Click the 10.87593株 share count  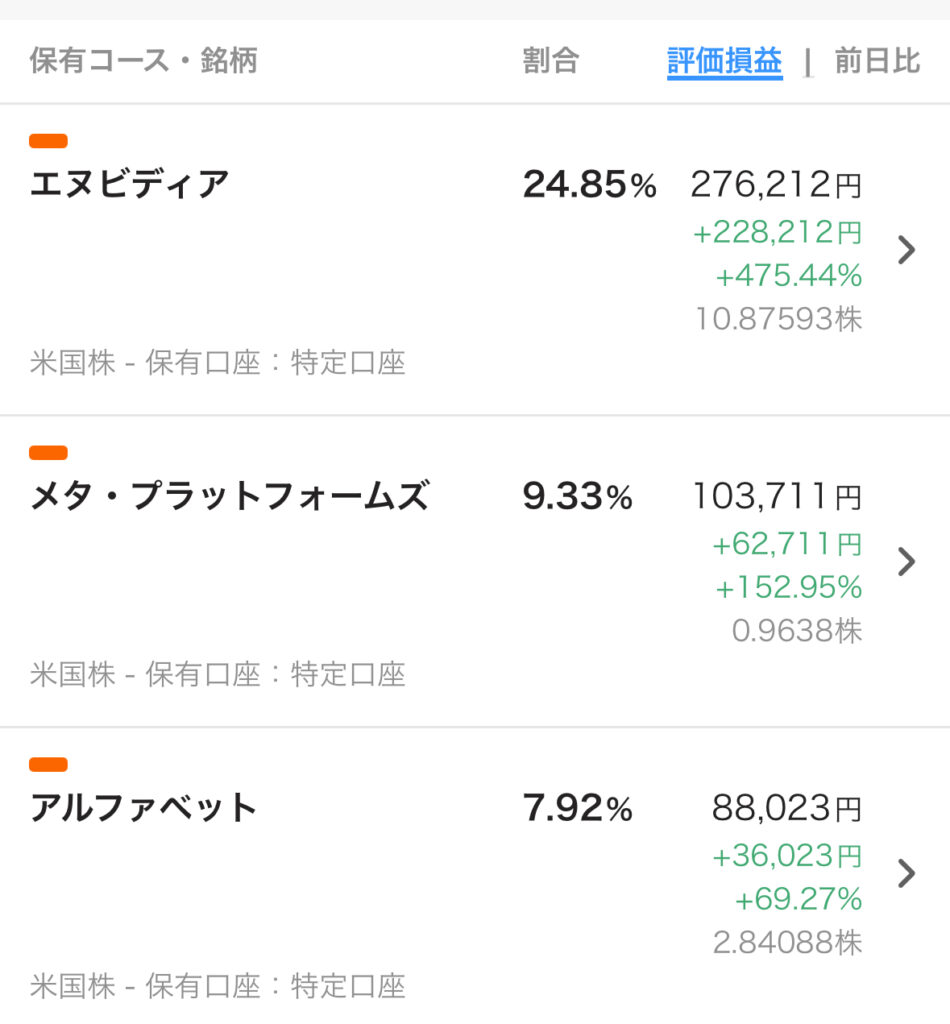coord(779,319)
